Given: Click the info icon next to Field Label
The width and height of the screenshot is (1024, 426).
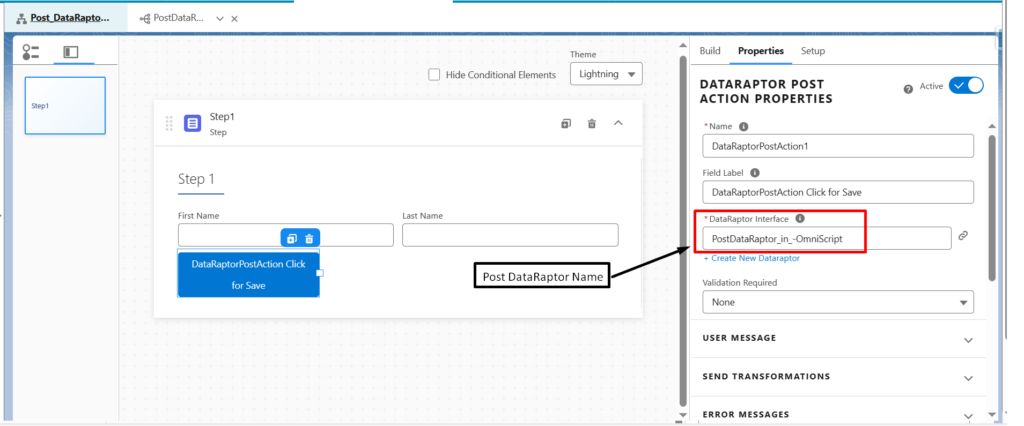Looking at the screenshot, I should [x=755, y=173].
